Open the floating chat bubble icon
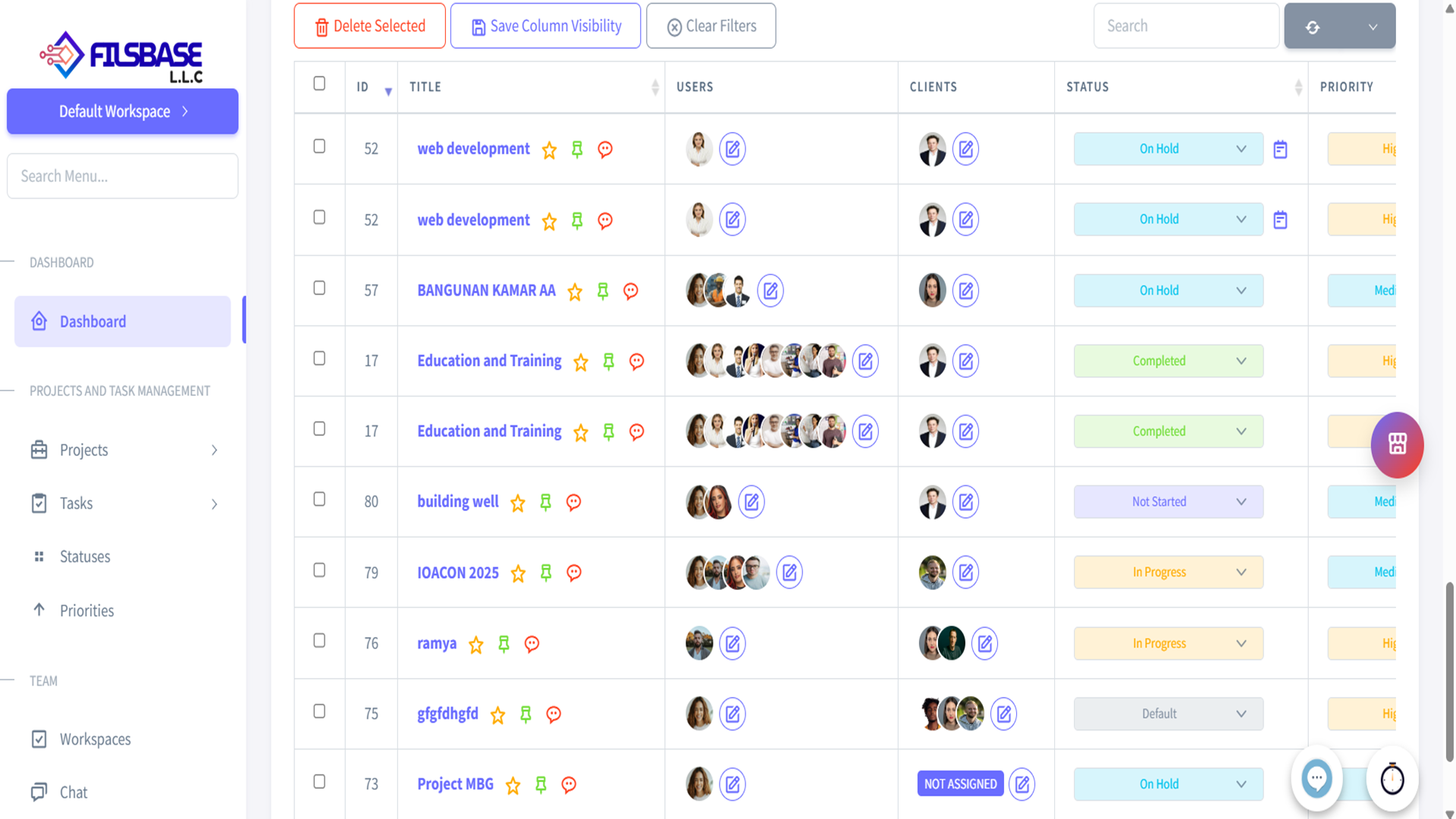The height and width of the screenshot is (819, 1456). click(1316, 778)
